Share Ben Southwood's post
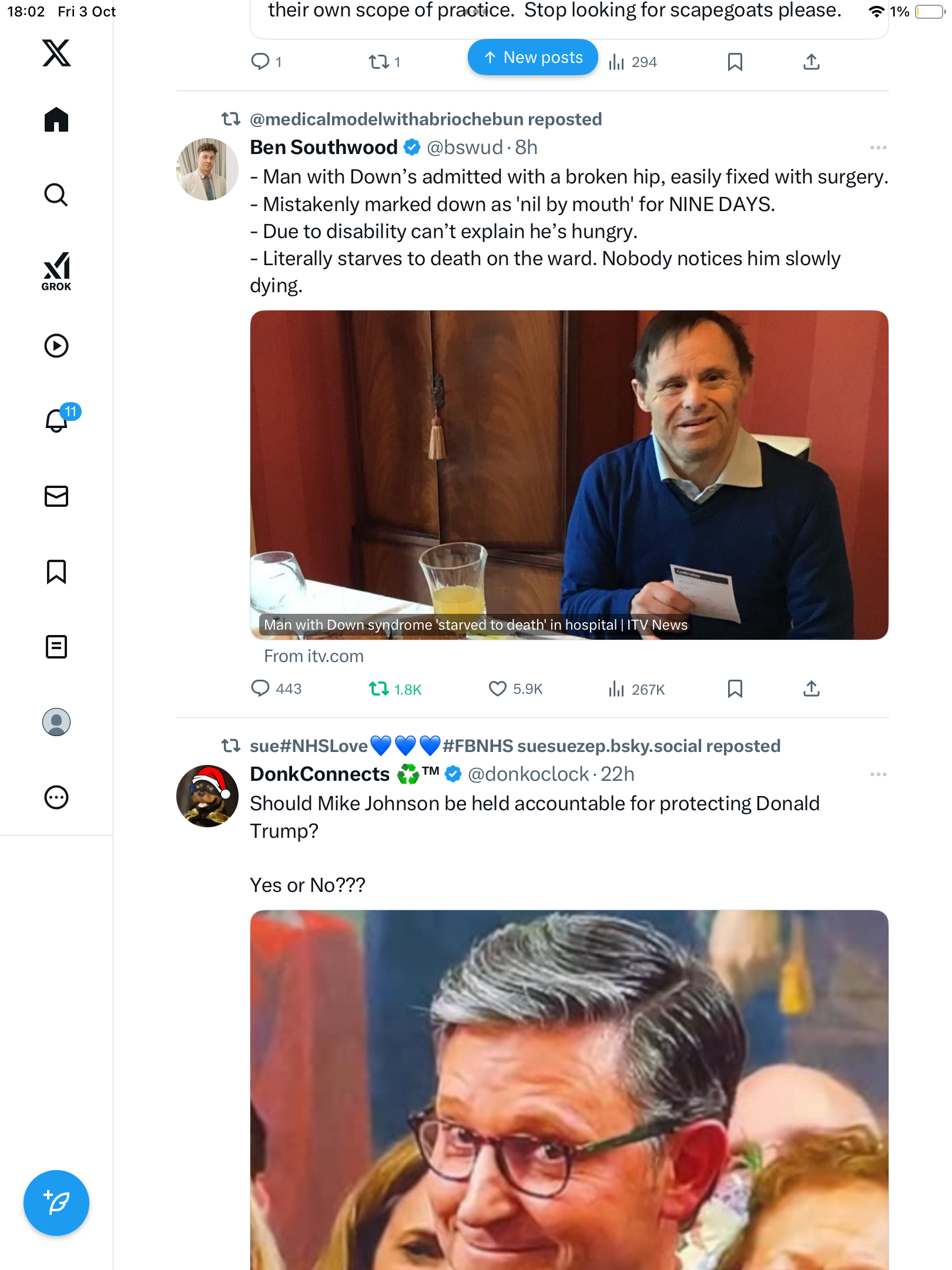Viewport: 952px width, 1270px height. pos(812,689)
